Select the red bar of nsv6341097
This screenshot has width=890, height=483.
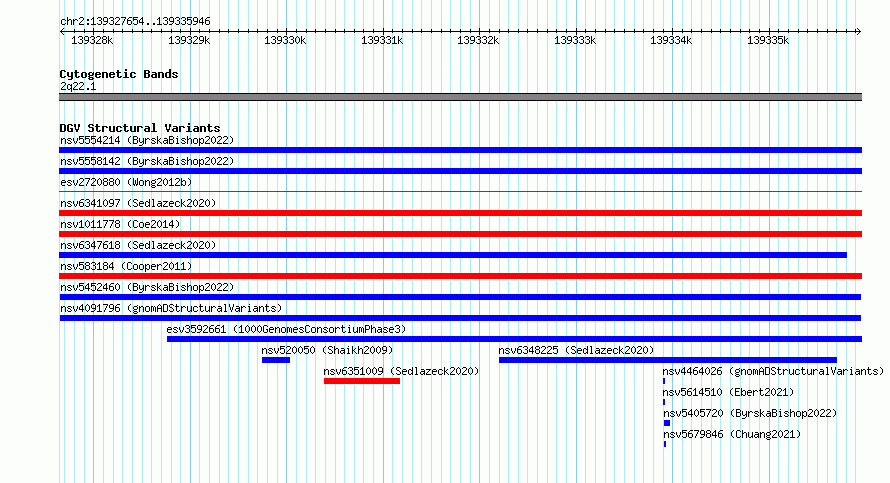point(460,213)
